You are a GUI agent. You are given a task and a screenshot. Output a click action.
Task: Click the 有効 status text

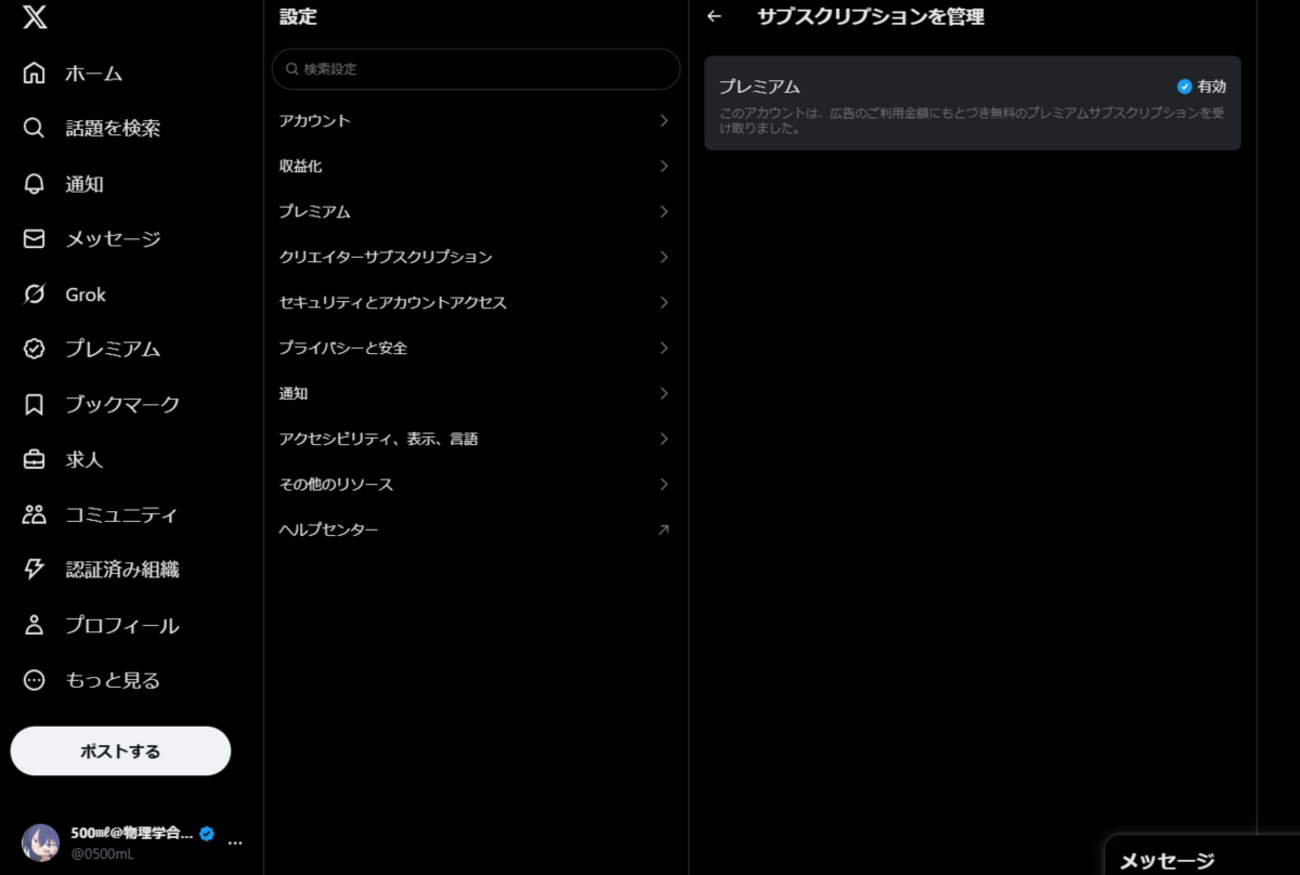[1211, 87]
